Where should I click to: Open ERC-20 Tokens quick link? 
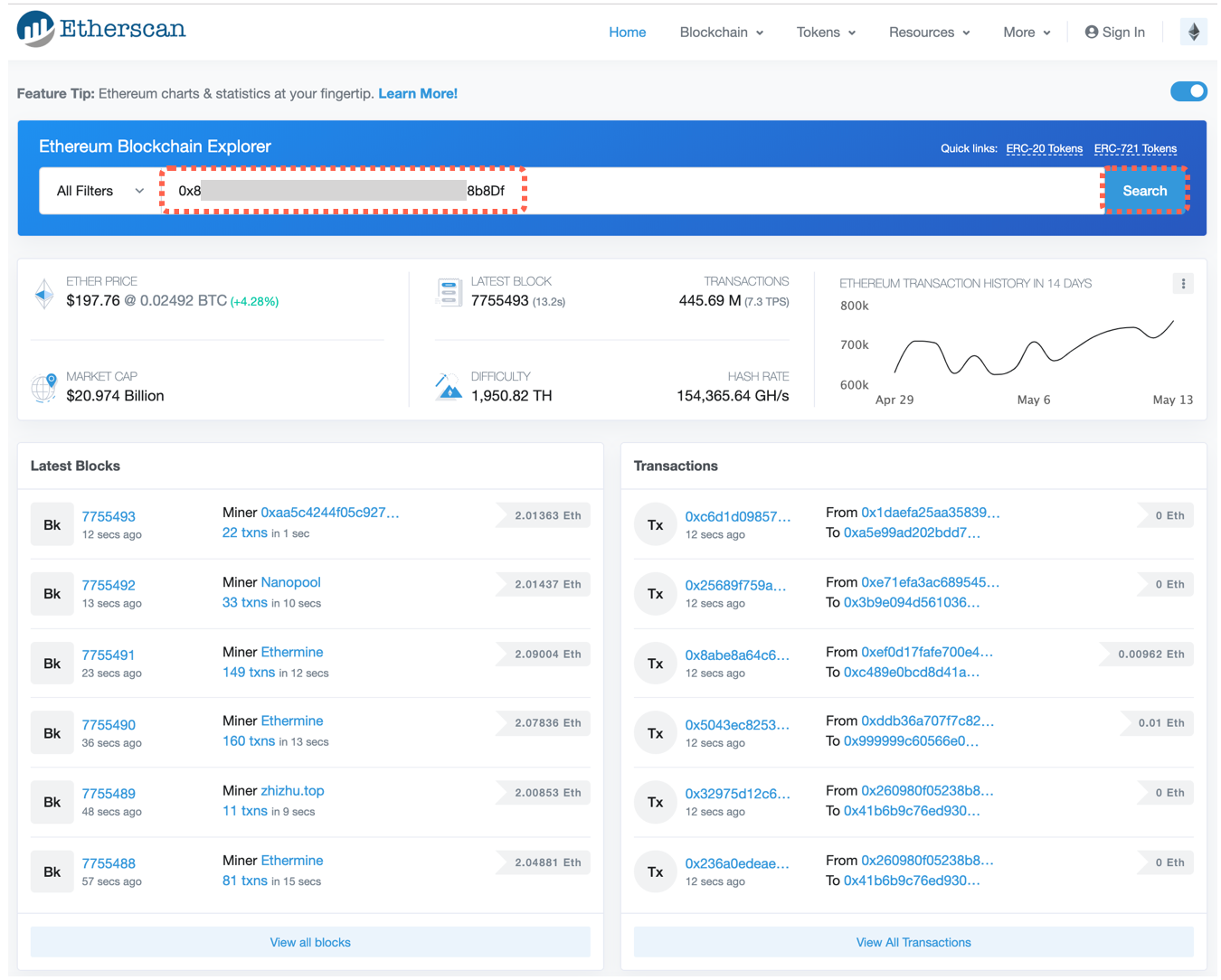tap(1044, 149)
